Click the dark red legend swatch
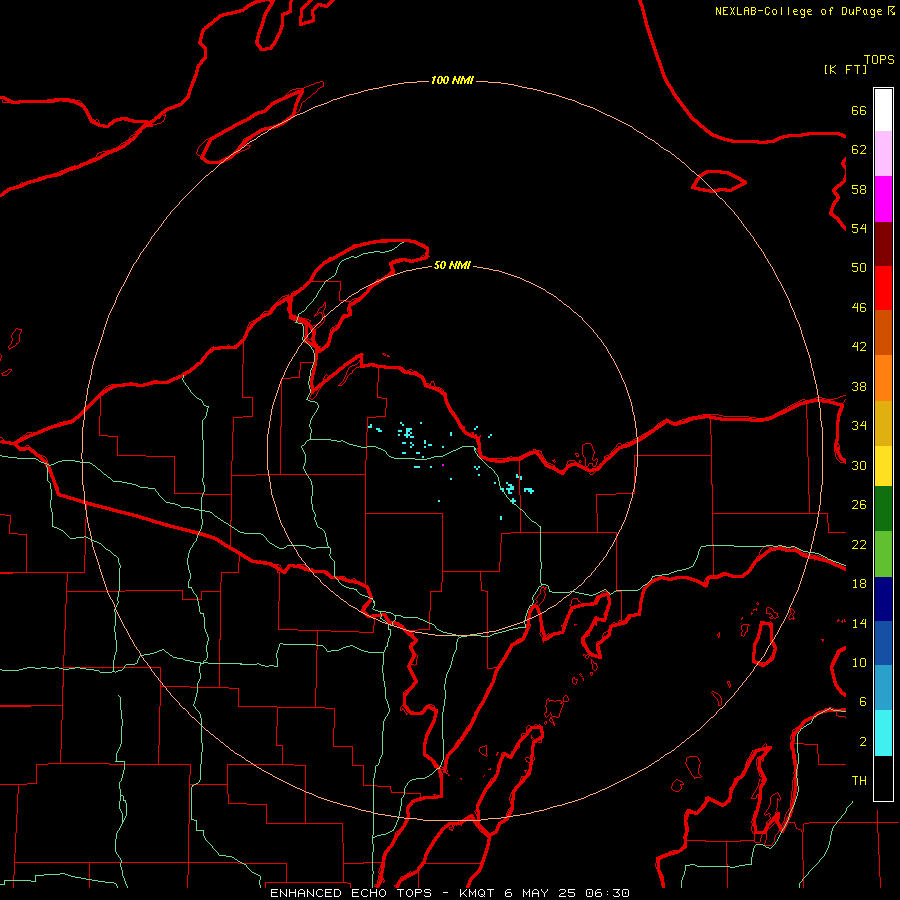The height and width of the screenshot is (900, 900). (x=883, y=244)
